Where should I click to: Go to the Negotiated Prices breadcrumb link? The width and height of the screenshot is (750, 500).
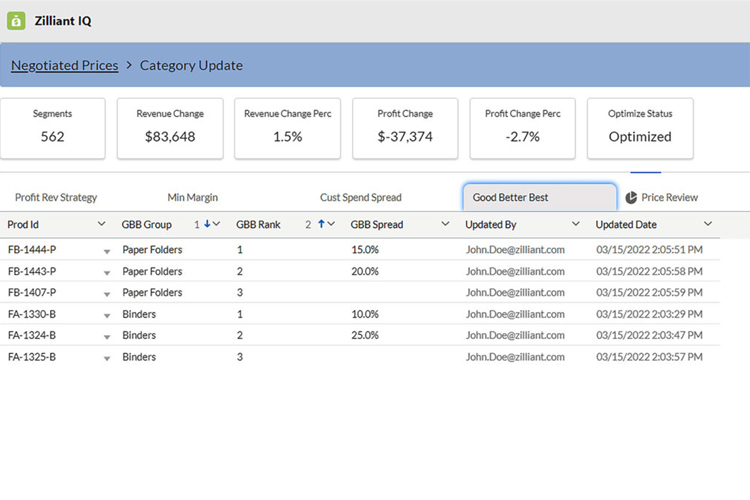[64, 66]
